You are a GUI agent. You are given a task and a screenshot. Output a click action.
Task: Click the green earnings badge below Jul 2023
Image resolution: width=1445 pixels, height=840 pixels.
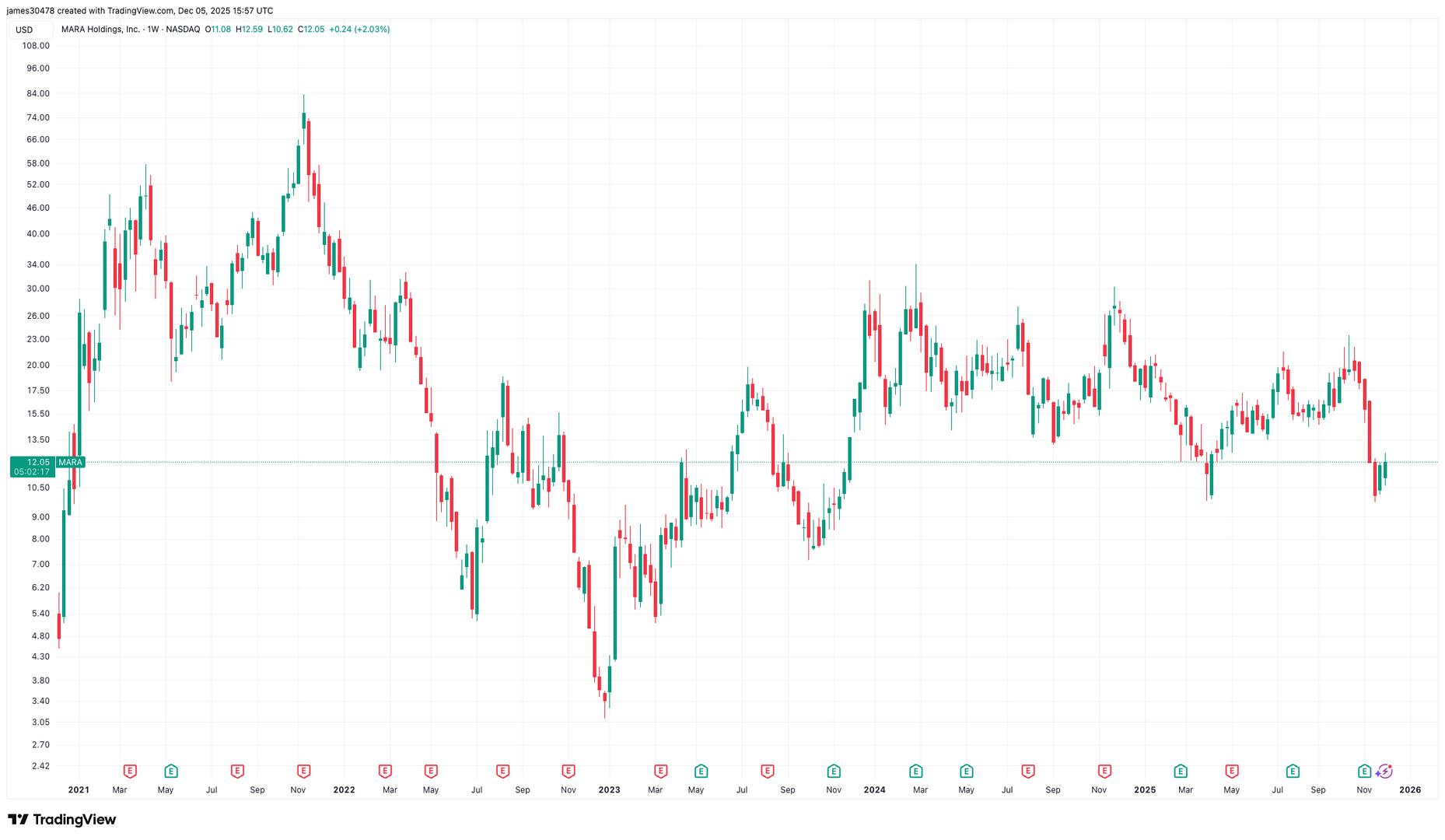pos(701,771)
